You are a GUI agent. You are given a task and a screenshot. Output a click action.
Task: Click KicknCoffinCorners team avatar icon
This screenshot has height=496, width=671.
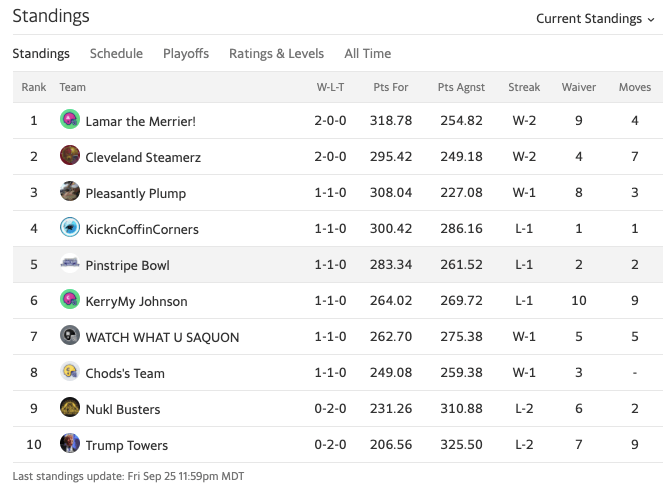click(x=70, y=228)
